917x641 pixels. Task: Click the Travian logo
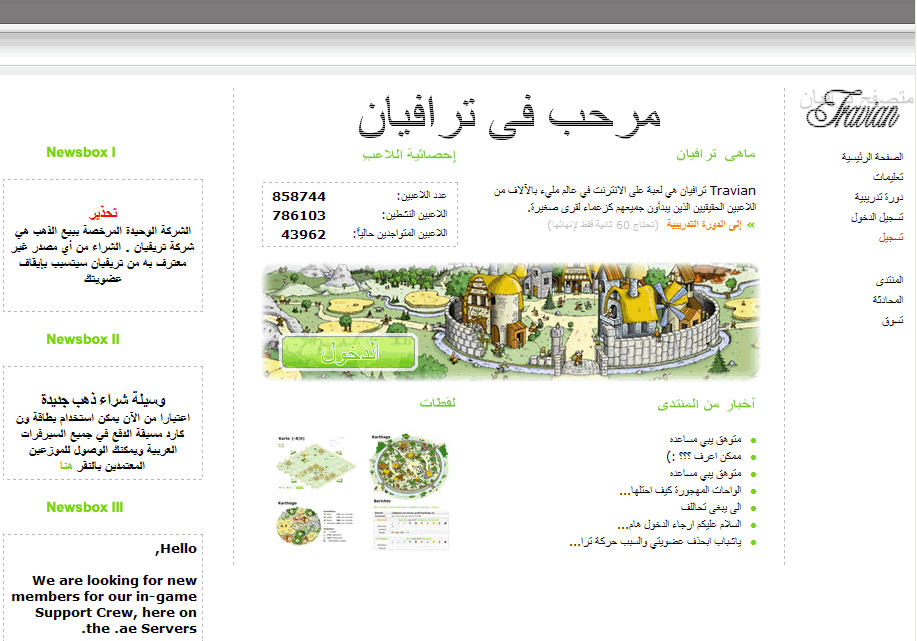tap(853, 109)
